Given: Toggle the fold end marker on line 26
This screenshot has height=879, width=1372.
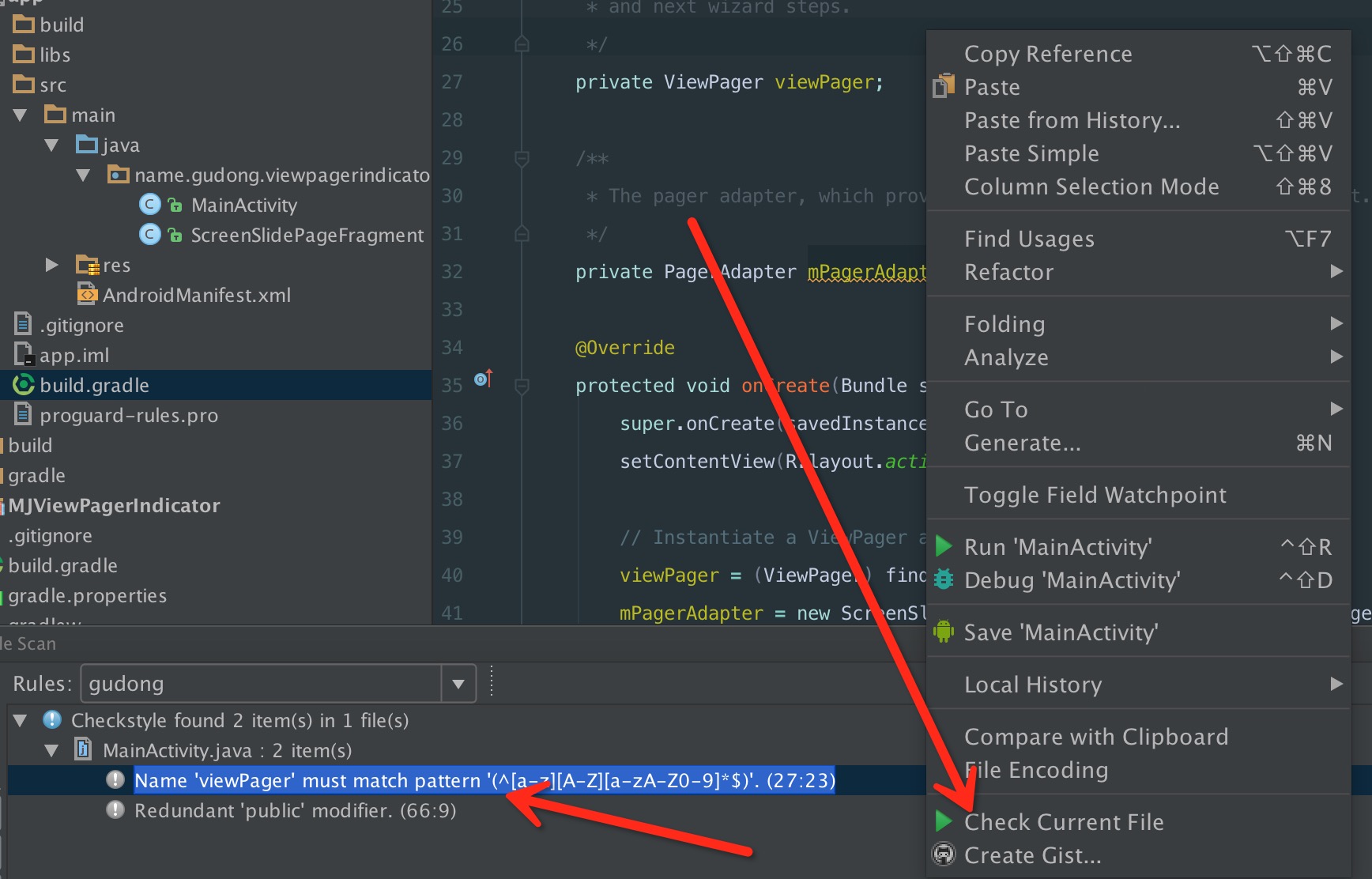Looking at the screenshot, I should pyautogui.click(x=522, y=44).
